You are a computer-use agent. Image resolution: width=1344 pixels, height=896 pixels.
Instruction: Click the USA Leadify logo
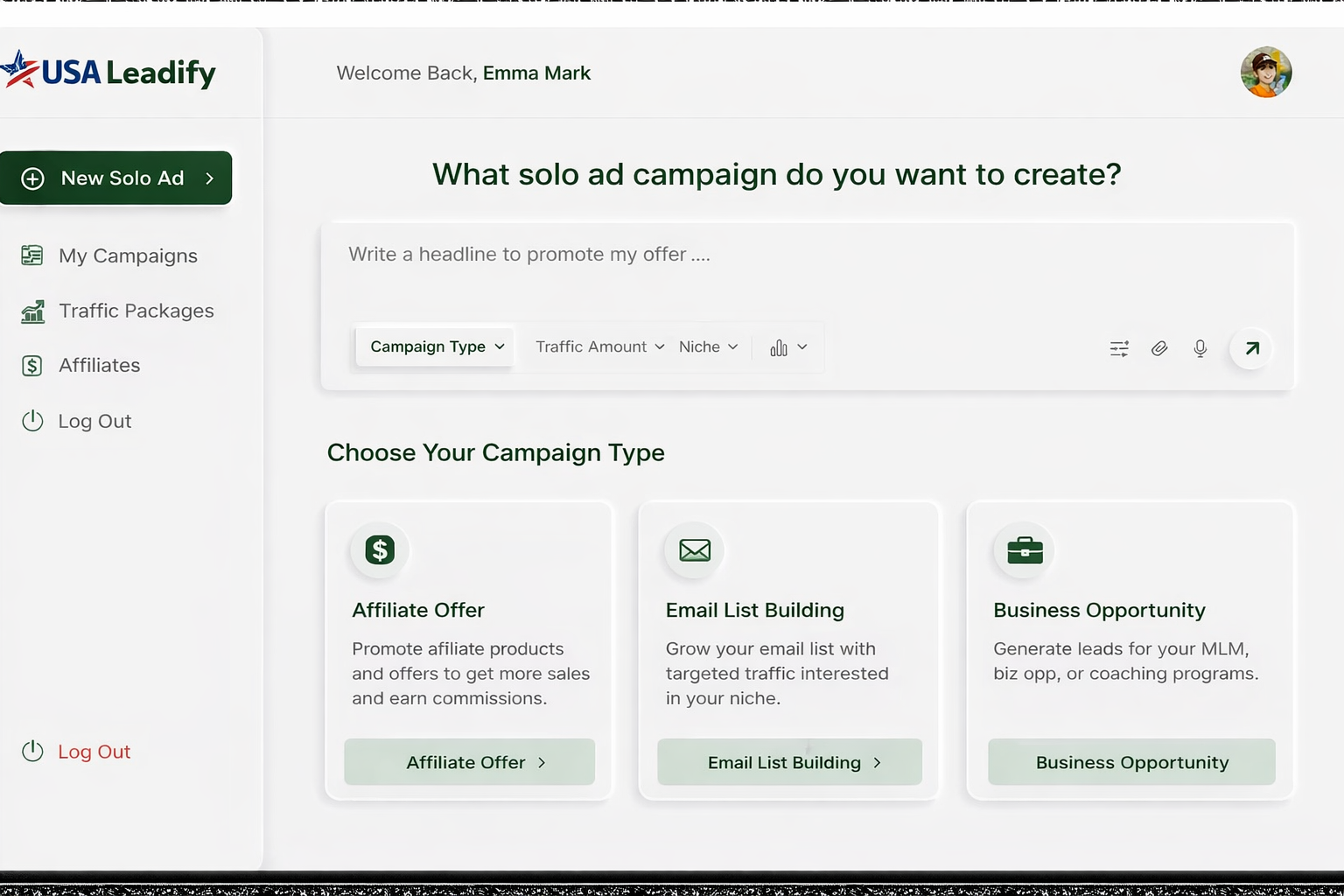[x=109, y=72]
